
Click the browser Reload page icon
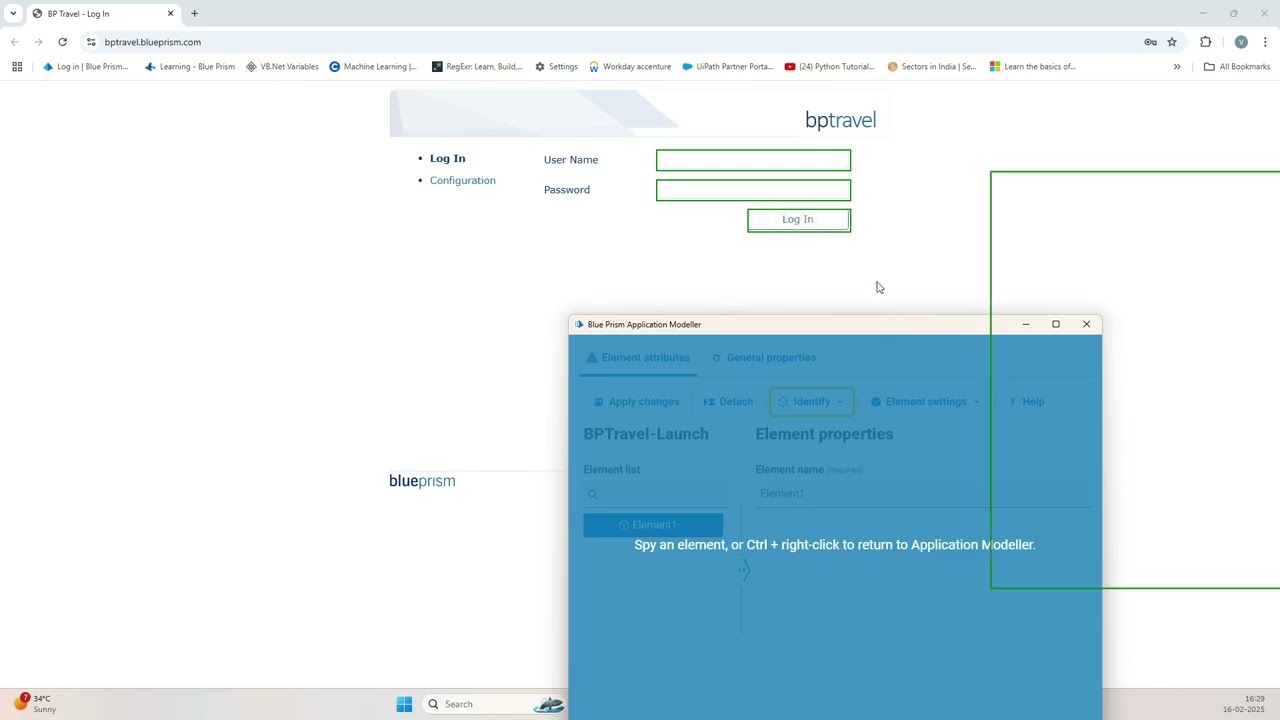pyautogui.click(x=62, y=42)
